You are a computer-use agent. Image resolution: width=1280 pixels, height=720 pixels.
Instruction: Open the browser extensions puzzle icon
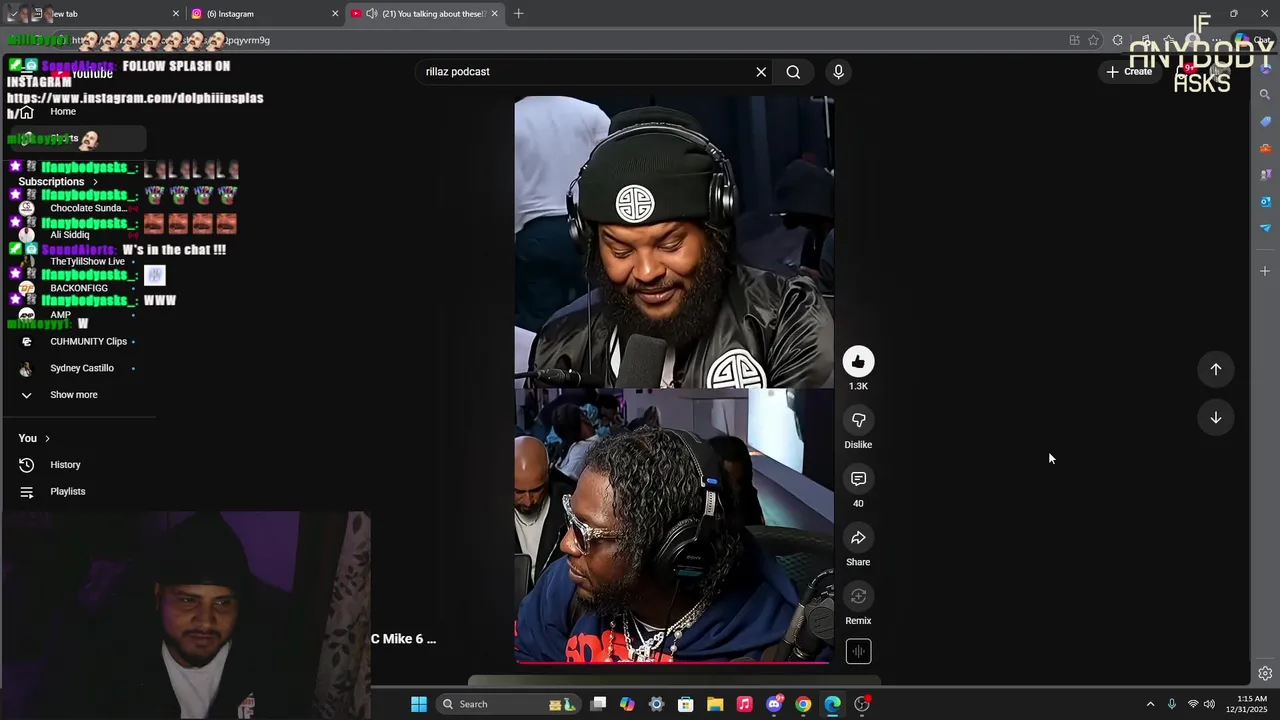(1118, 40)
